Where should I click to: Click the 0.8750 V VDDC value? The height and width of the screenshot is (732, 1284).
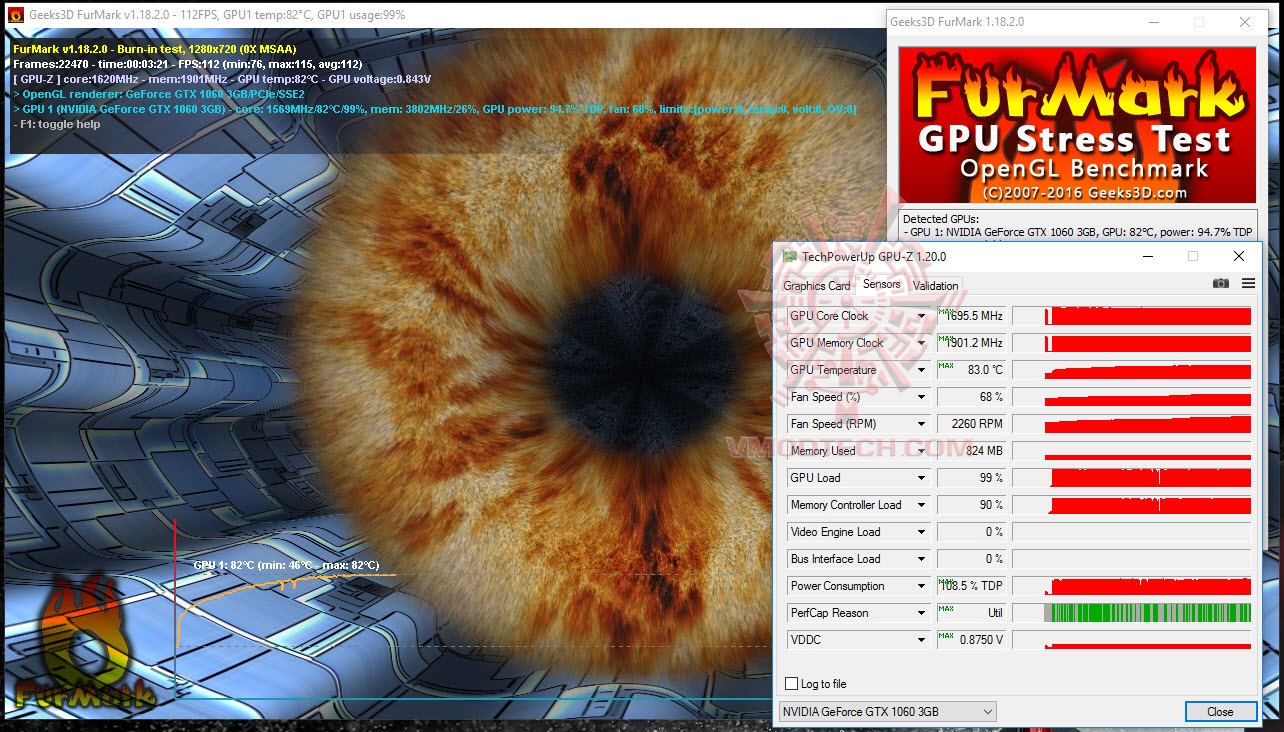tap(971, 640)
